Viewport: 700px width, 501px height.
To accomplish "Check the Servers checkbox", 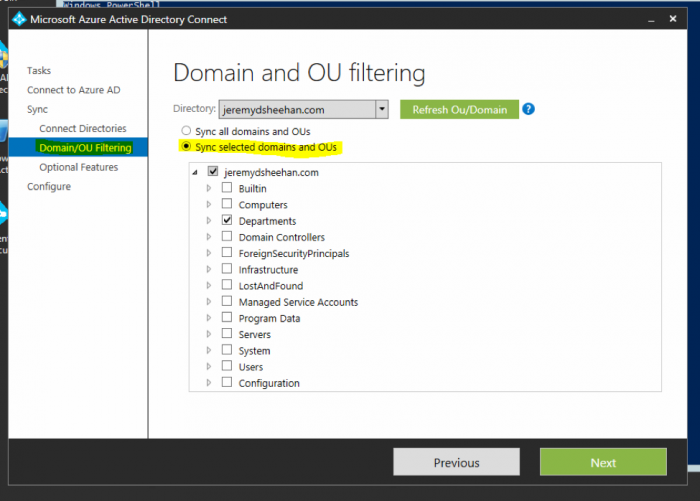I will (227, 334).
